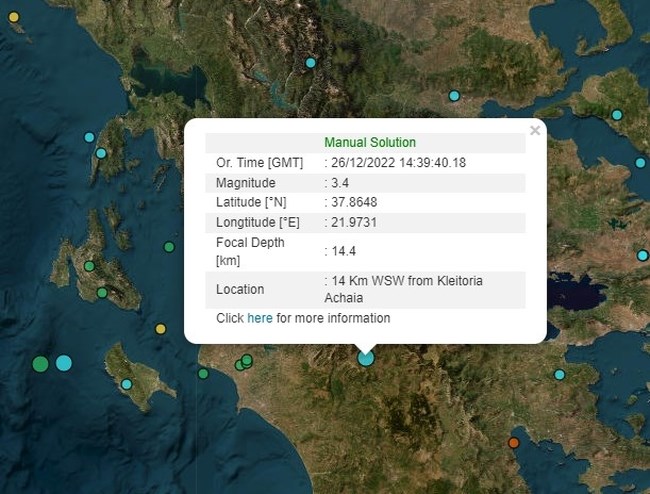Select the cyan marker in the northern mountains above the popup

(x=310, y=63)
